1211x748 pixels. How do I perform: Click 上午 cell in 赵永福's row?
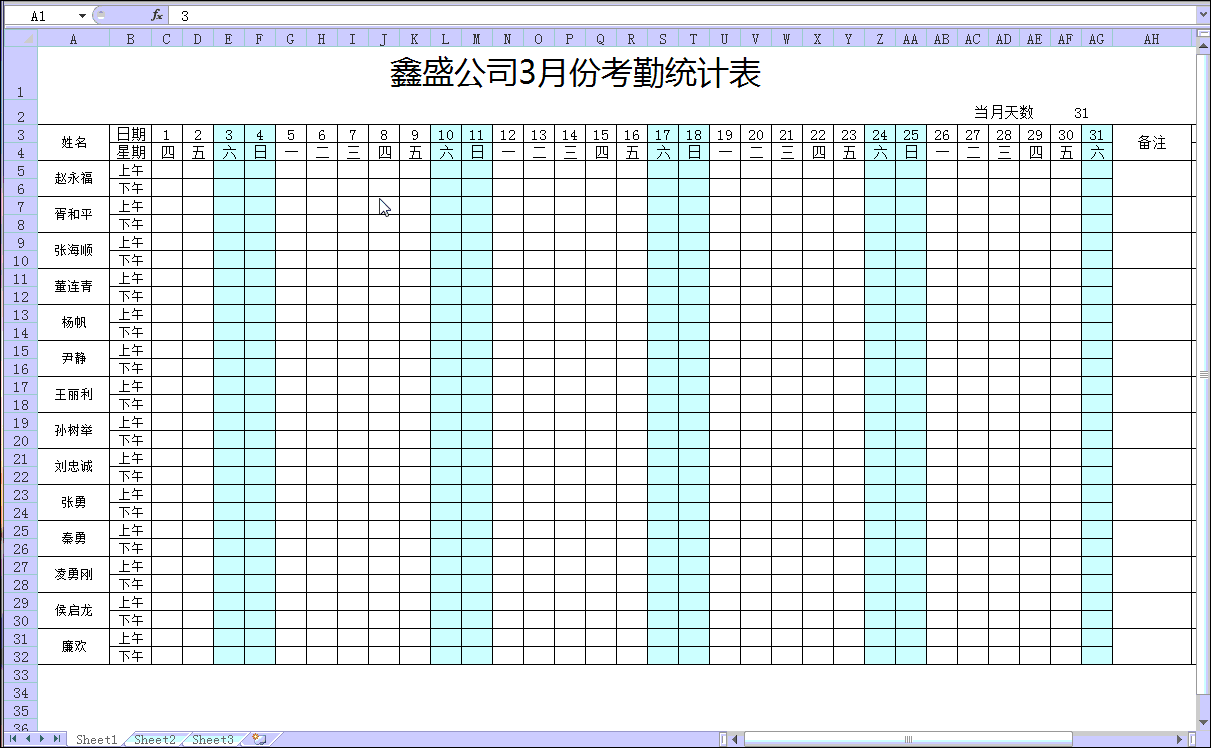pyautogui.click(x=131, y=170)
